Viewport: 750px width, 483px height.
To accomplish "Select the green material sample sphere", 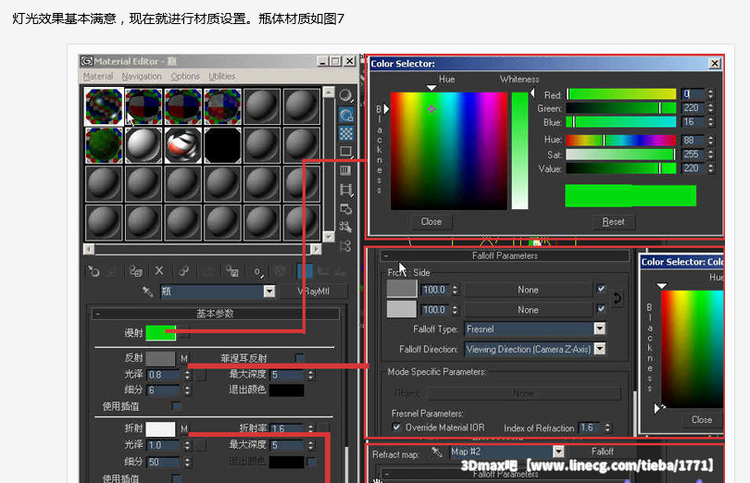I will (x=104, y=145).
